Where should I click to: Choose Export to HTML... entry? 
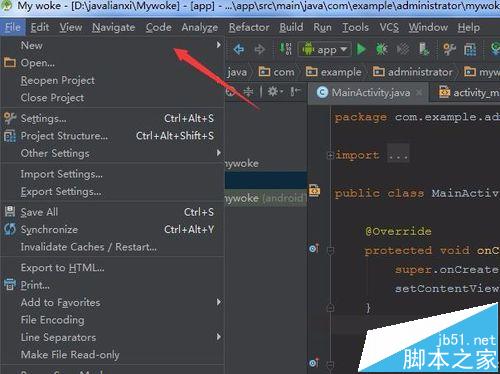112,268
